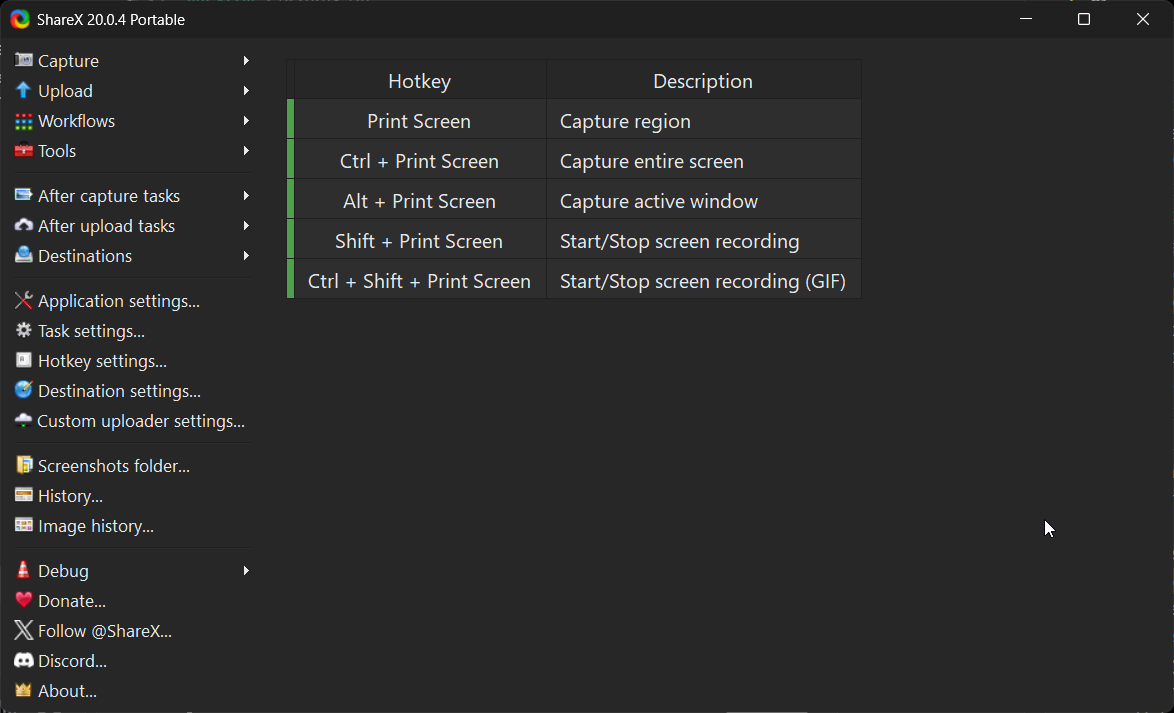Open Application settings
This screenshot has width=1174, height=713.
[133, 300]
